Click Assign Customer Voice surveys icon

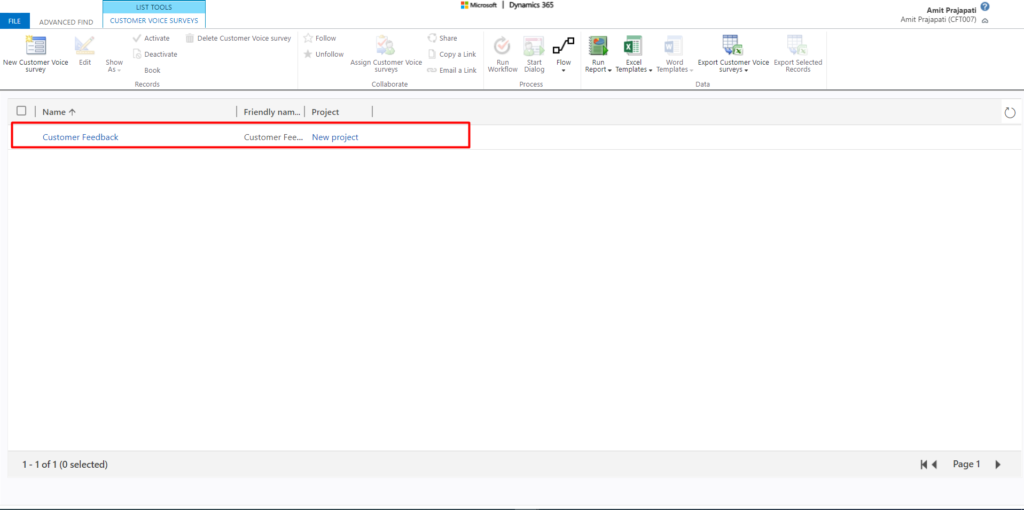[x=385, y=46]
